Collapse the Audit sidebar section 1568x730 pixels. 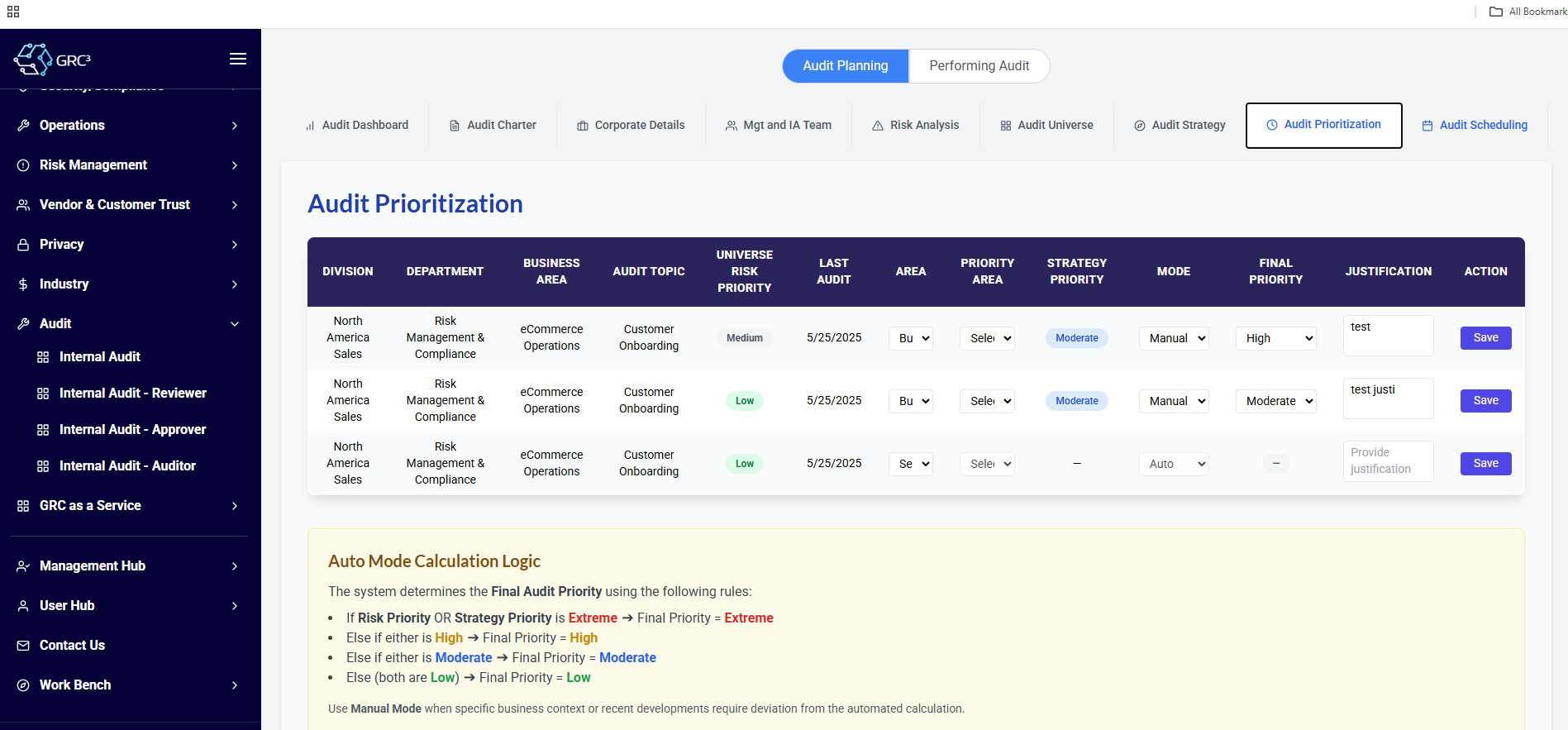pos(235,324)
